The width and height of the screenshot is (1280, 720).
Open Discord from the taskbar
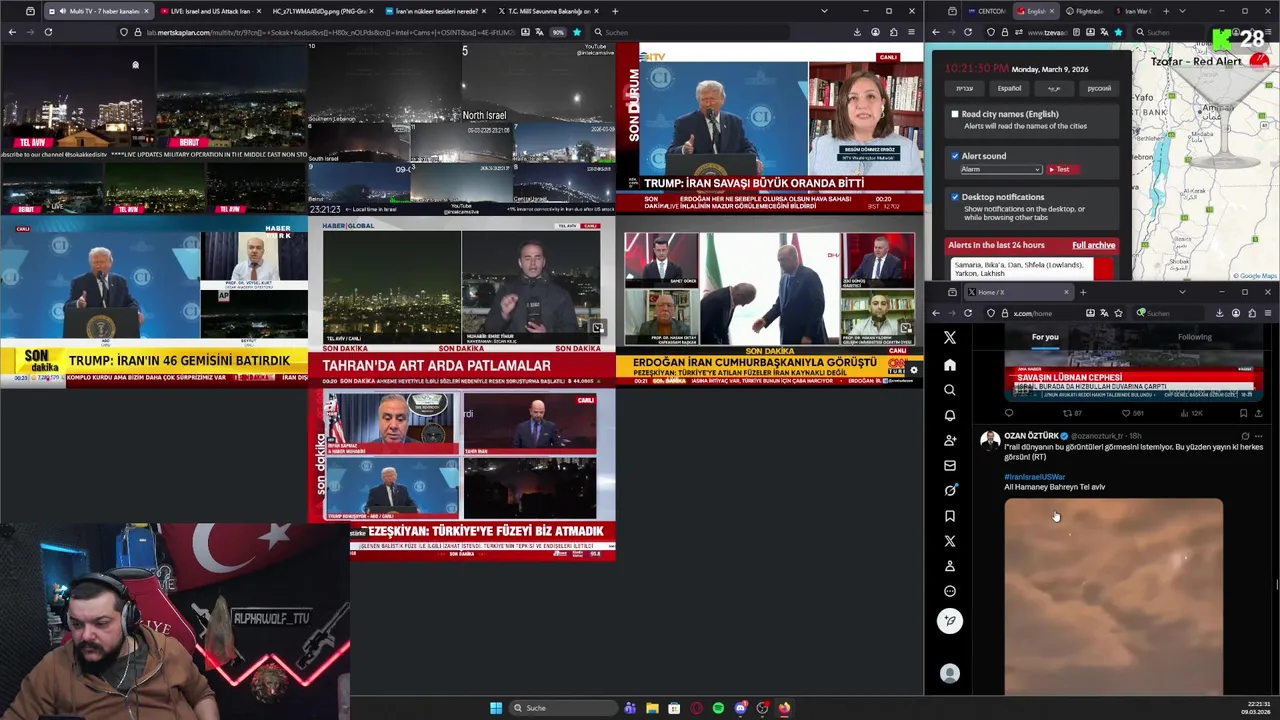(x=740, y=708)
